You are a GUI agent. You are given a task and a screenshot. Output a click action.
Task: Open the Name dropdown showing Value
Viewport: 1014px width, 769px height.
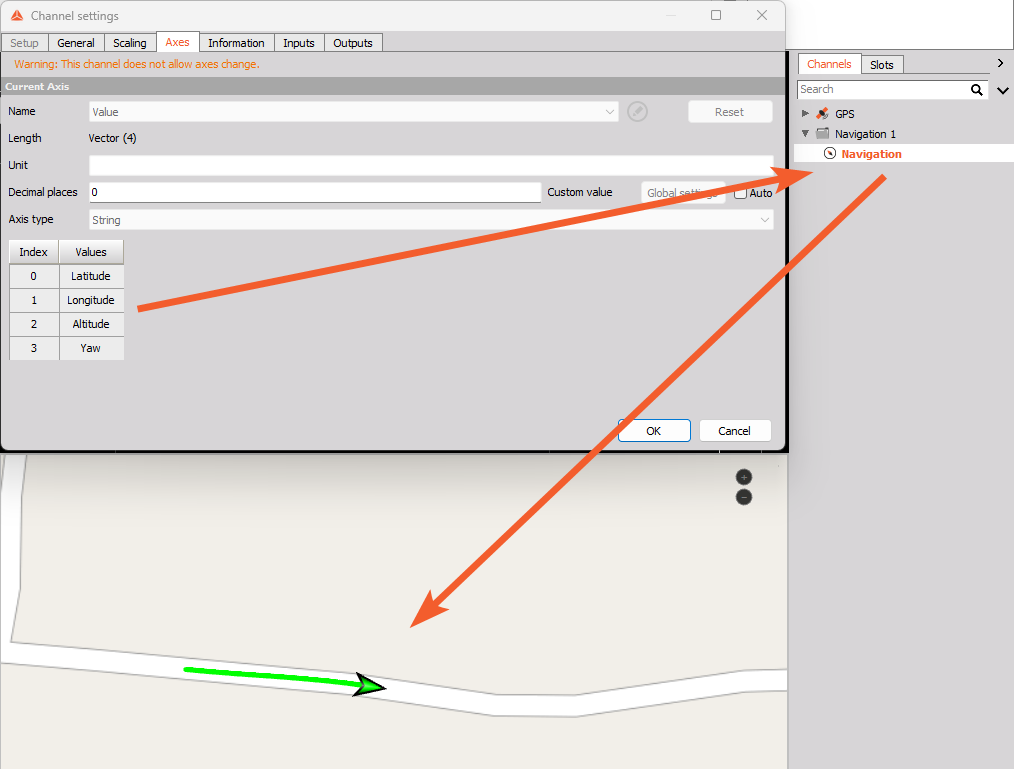(x=353, y=112)
